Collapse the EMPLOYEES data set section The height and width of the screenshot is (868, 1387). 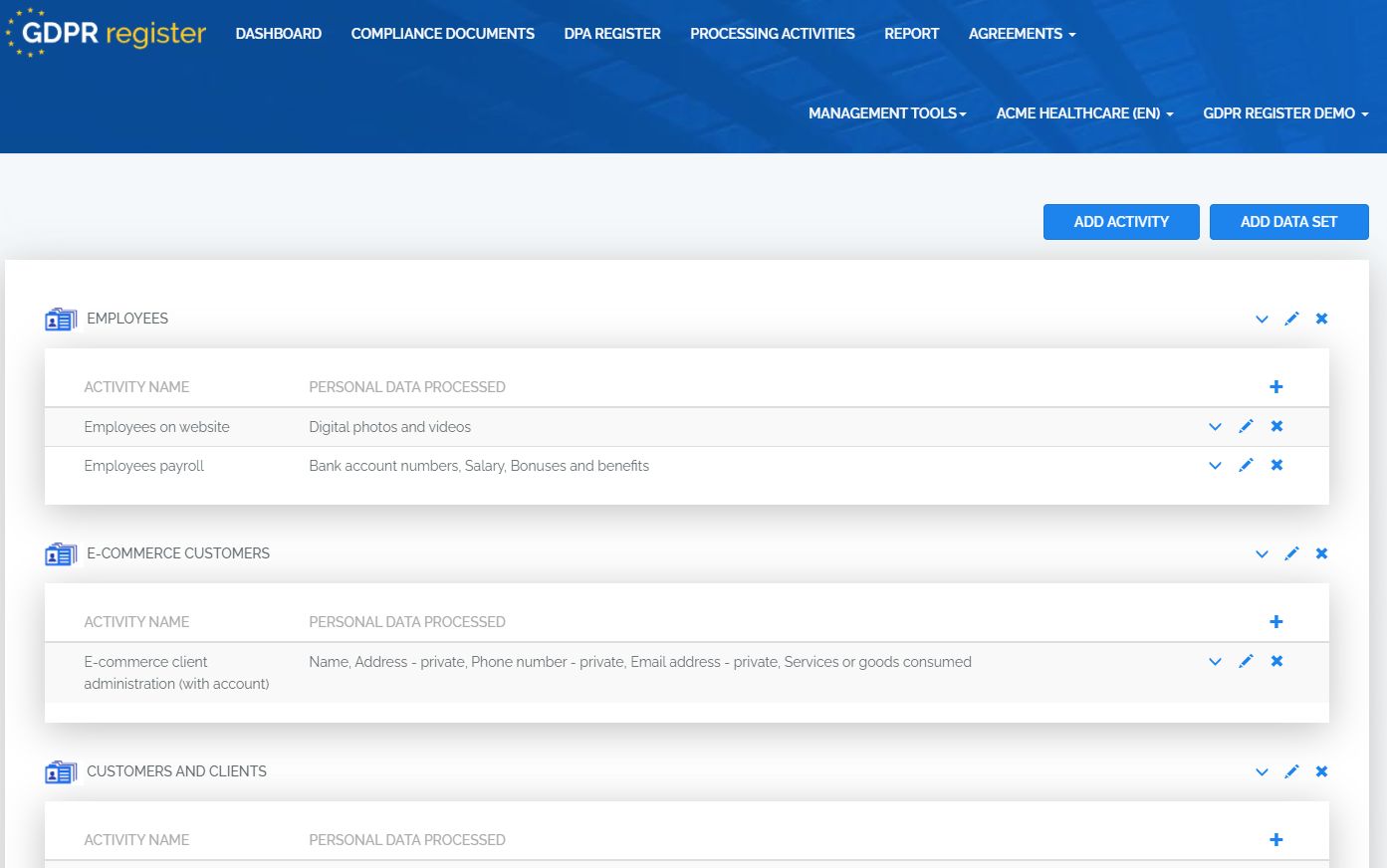1262,319
